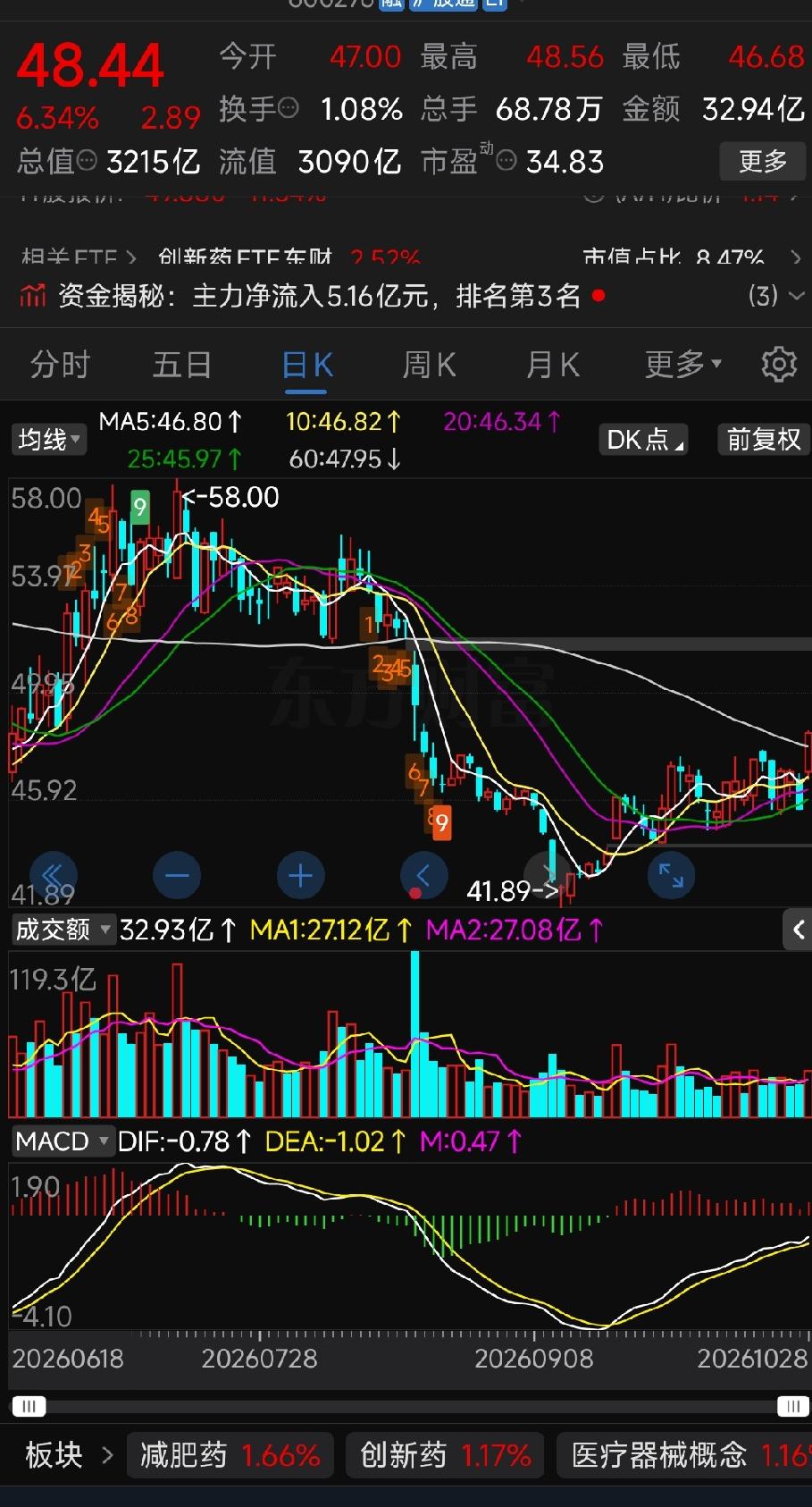This screenshot has width=812, height=1507.
Task: Tap the left handle of date range slider
Action: tap(29, 1407)
